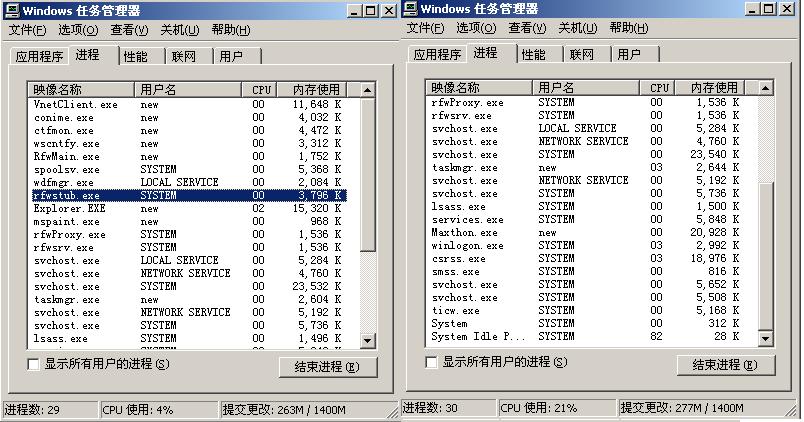Image resolution: width=804 pixels, height=422 pixels.
Task: Sort by CPU column in left window
Action: pos(259,90)
